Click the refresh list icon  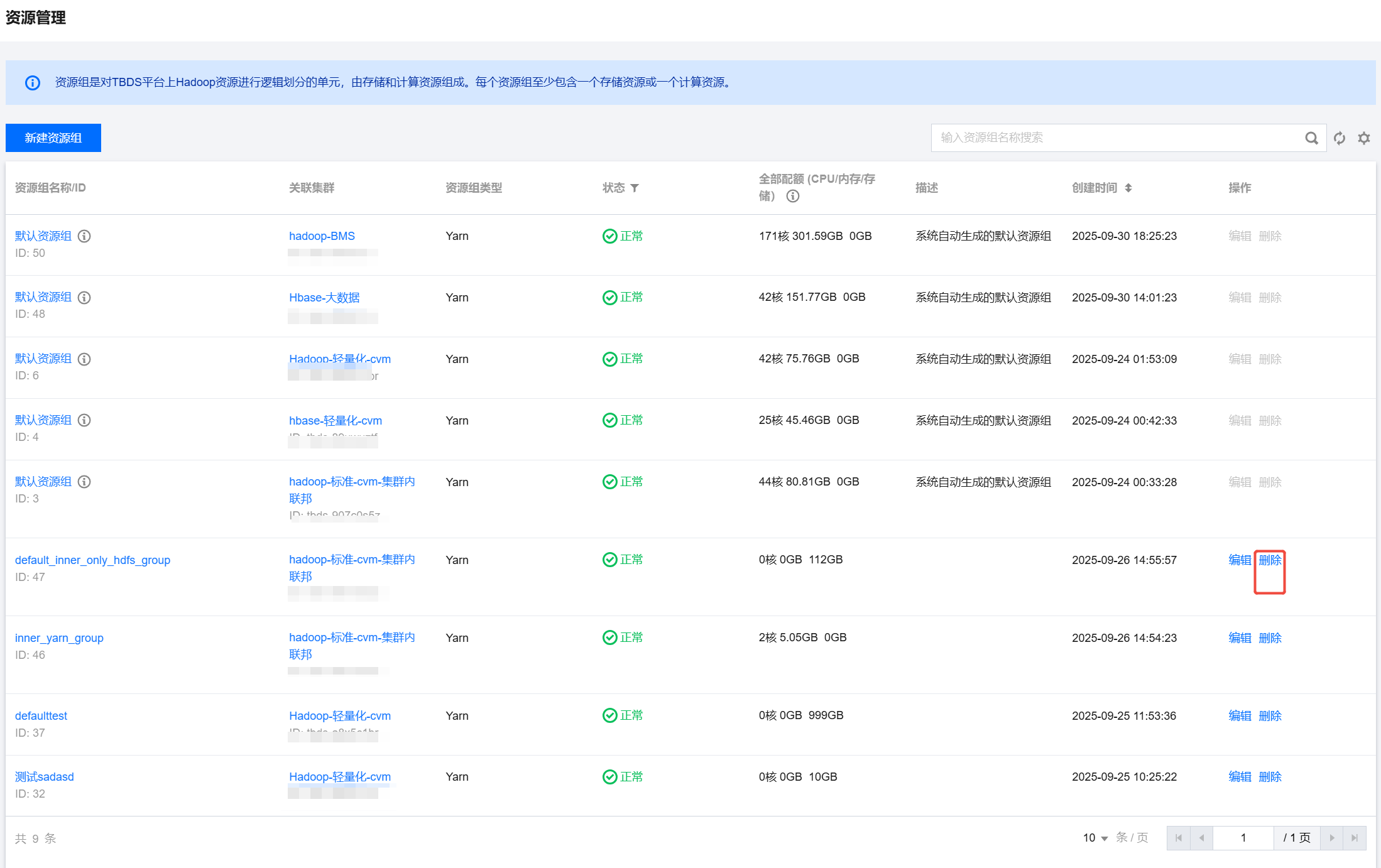click(1340, 138)
